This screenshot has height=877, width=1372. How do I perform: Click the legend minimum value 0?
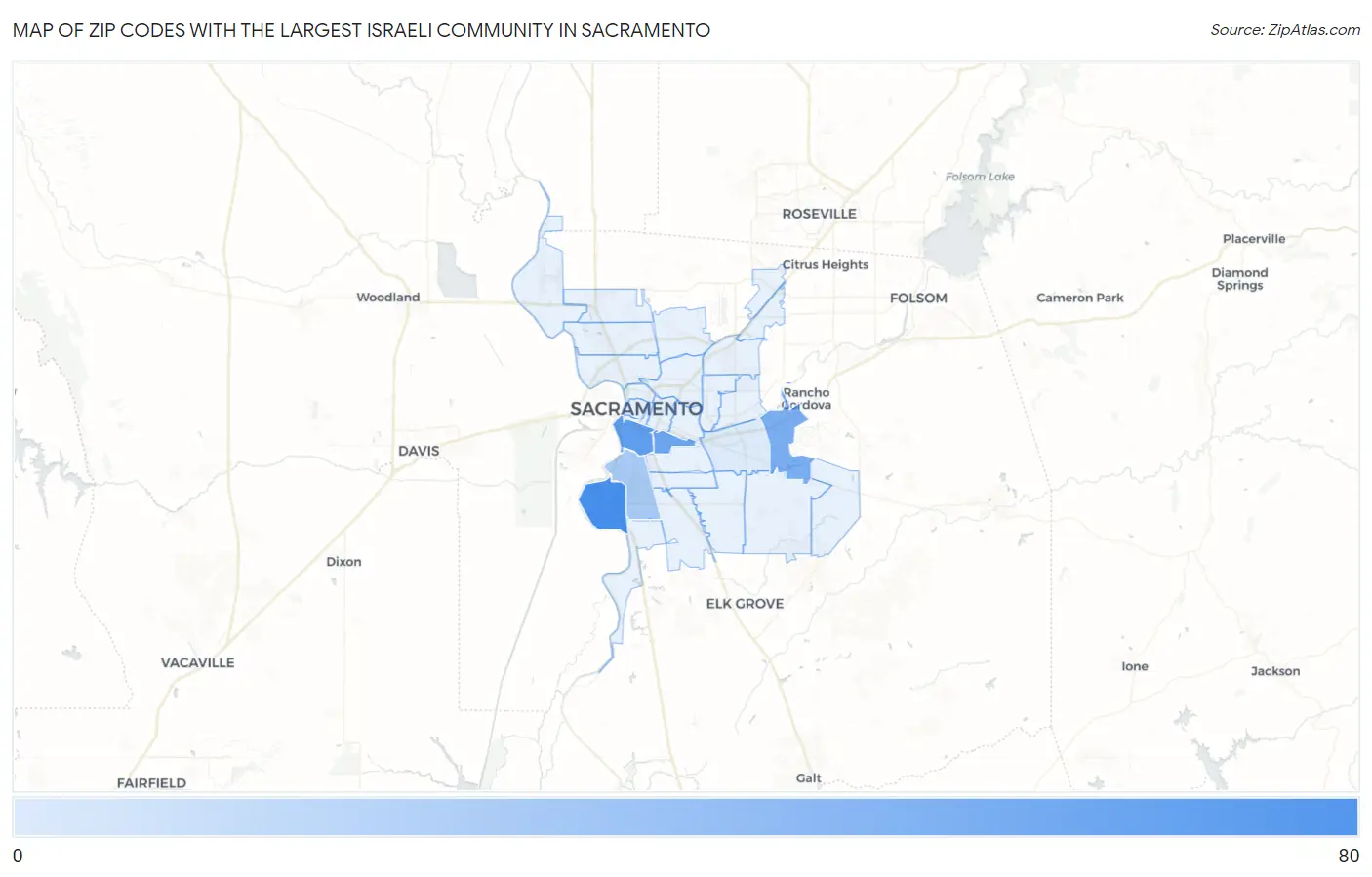point(18,856)
